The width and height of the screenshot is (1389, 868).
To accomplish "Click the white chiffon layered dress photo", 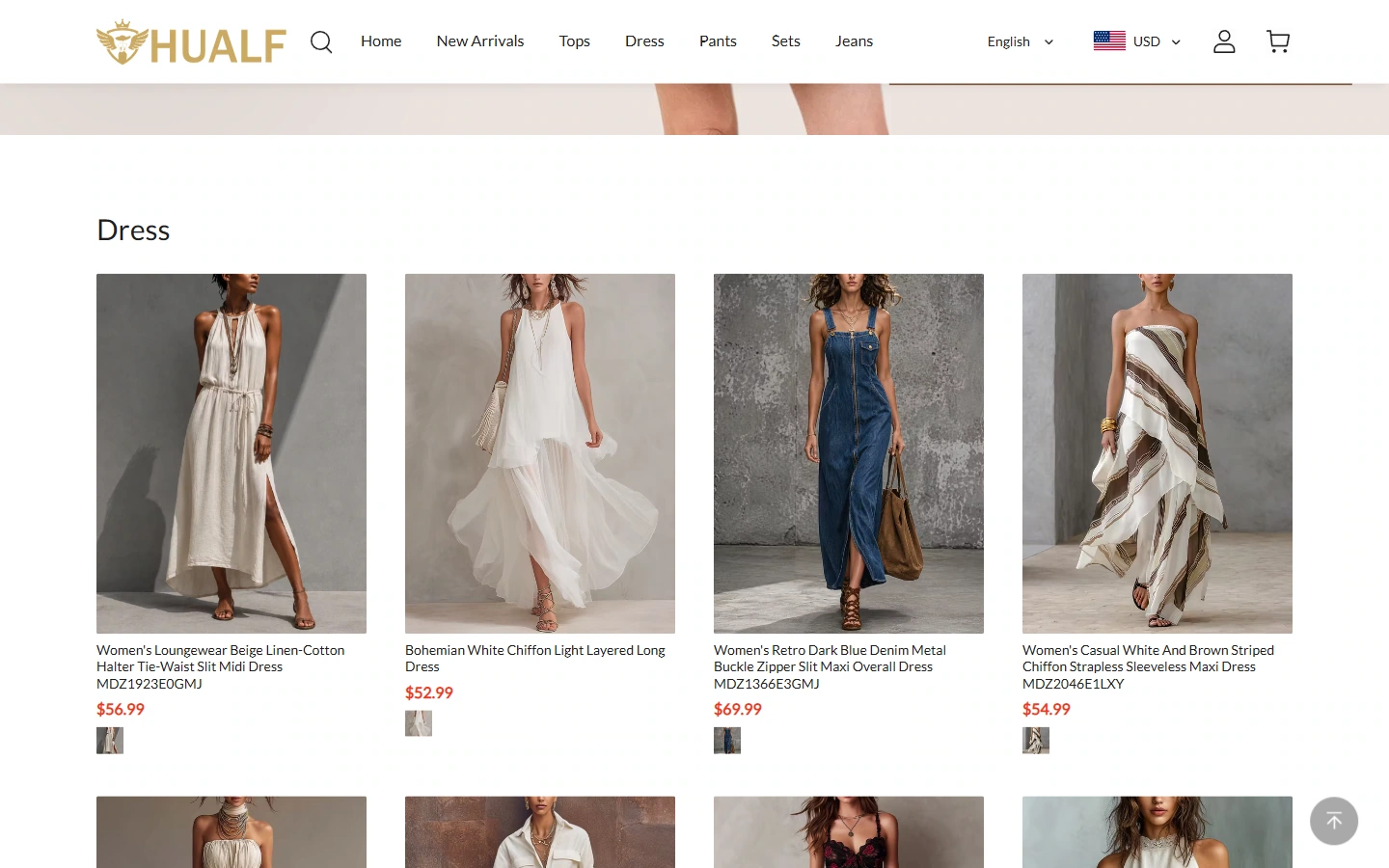I will (x=540, y=453).
